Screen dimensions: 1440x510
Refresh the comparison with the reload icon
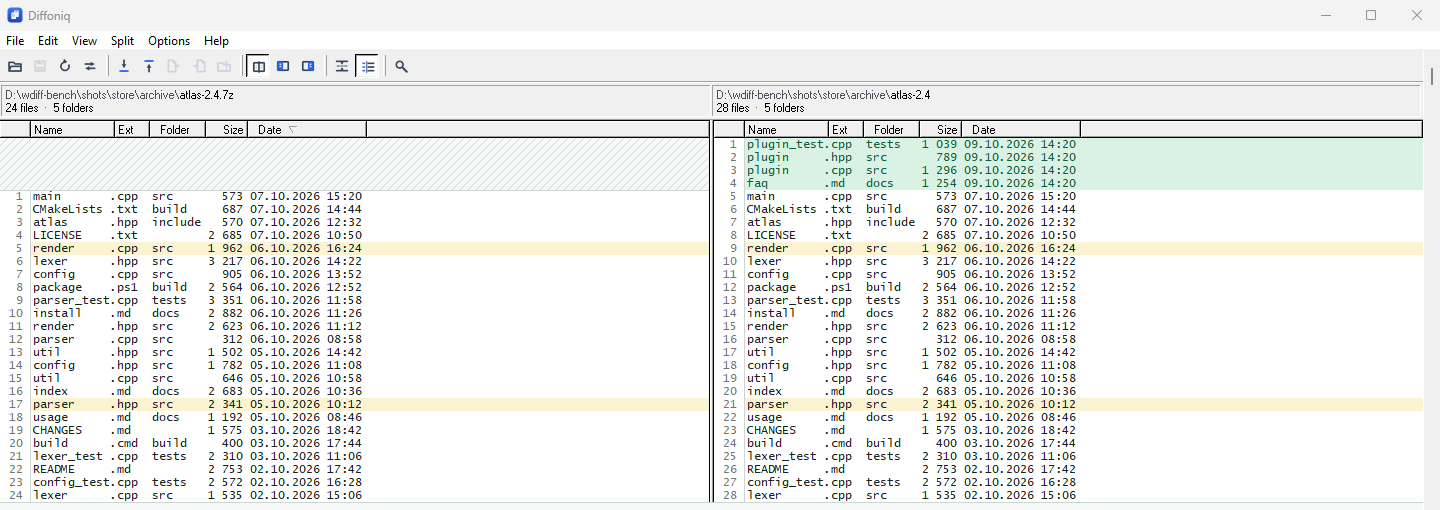coord(65,66)
